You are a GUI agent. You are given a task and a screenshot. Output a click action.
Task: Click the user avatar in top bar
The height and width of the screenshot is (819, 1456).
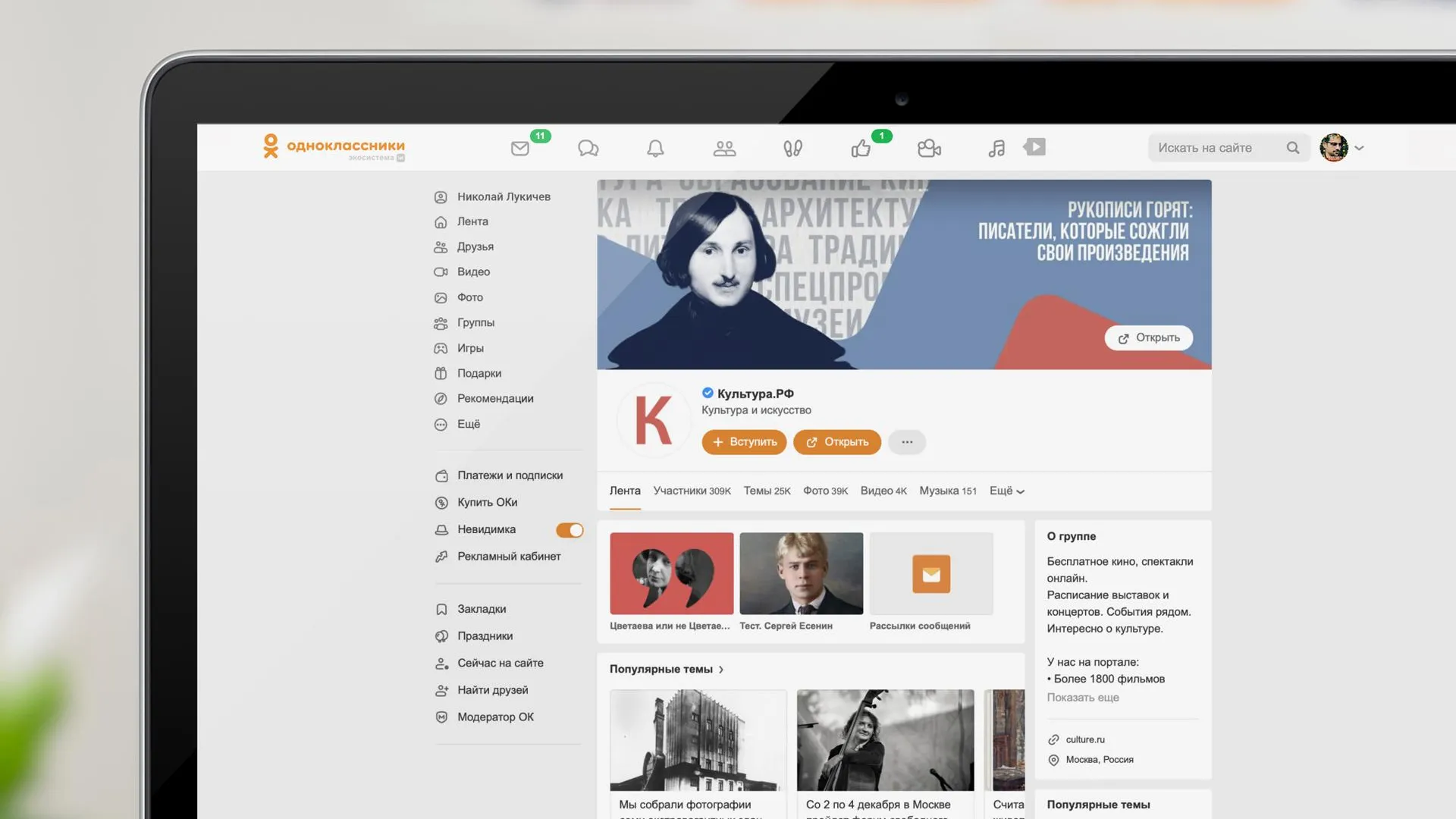tap(1334, 148)
